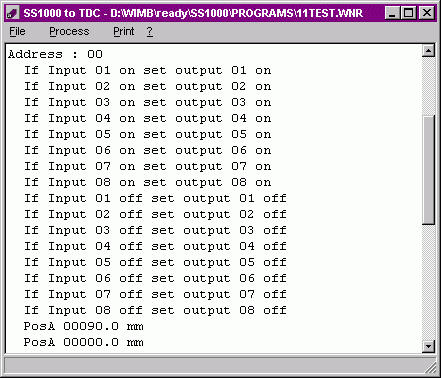Select line 'If Input 08 off set output 08 off'
Image resolution: width=441 pixels, height=378 pixels.
pos(155,310)
